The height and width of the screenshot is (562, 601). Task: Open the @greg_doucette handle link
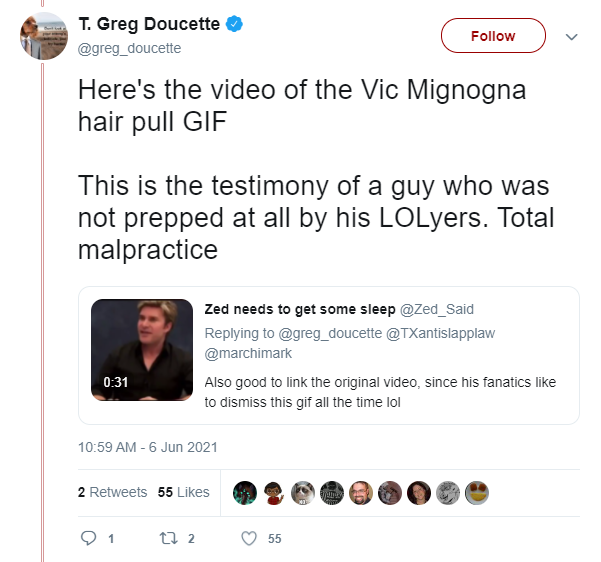pos(130,48)
